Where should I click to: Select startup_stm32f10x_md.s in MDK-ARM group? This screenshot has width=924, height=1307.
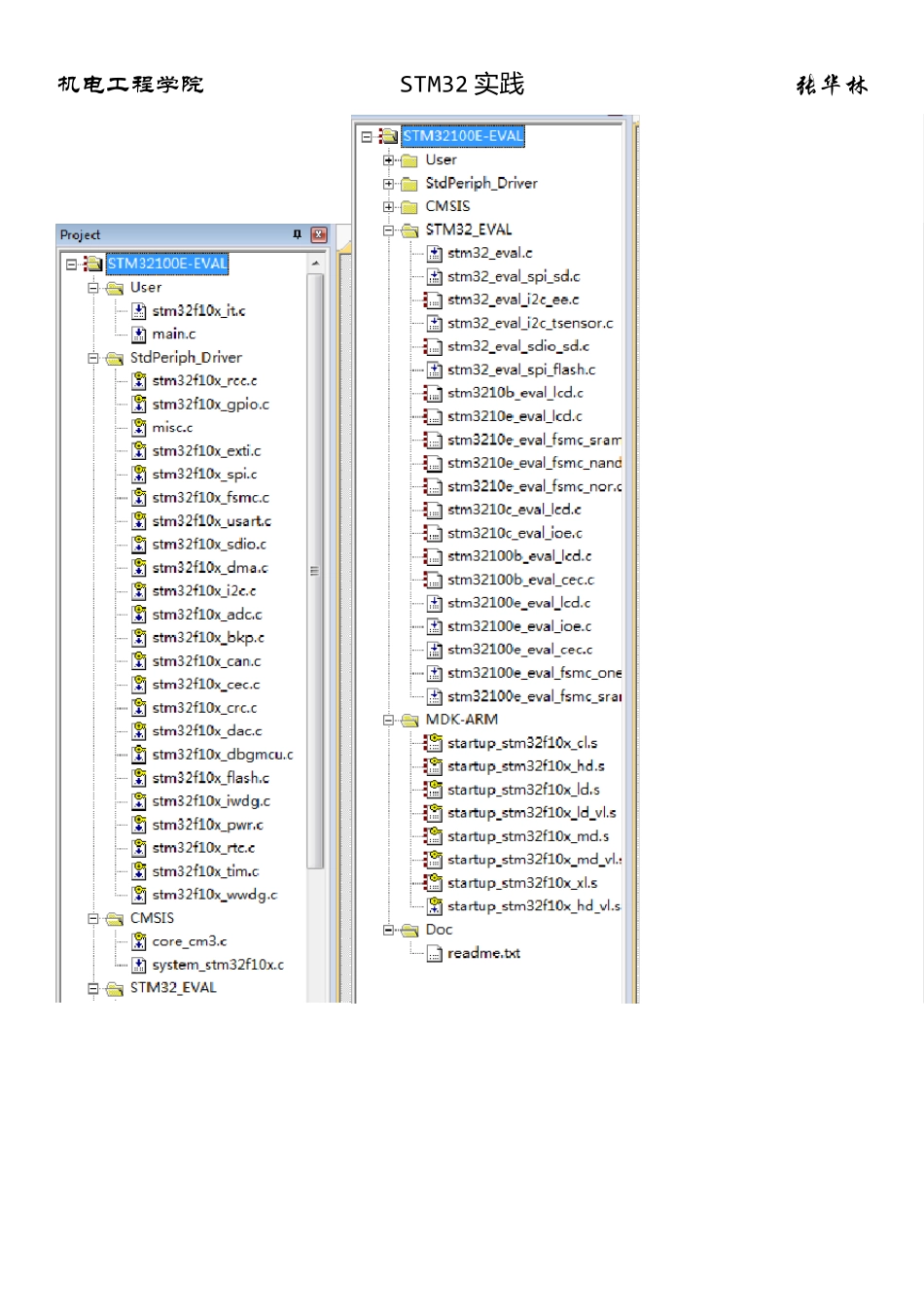pyautogui.click(x=528, y=836)
